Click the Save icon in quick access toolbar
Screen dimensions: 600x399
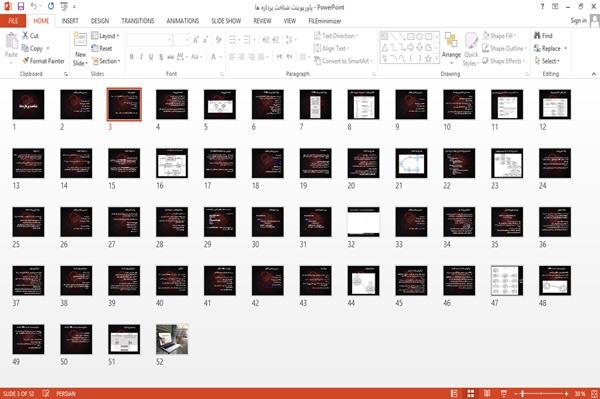coord(21,6)
